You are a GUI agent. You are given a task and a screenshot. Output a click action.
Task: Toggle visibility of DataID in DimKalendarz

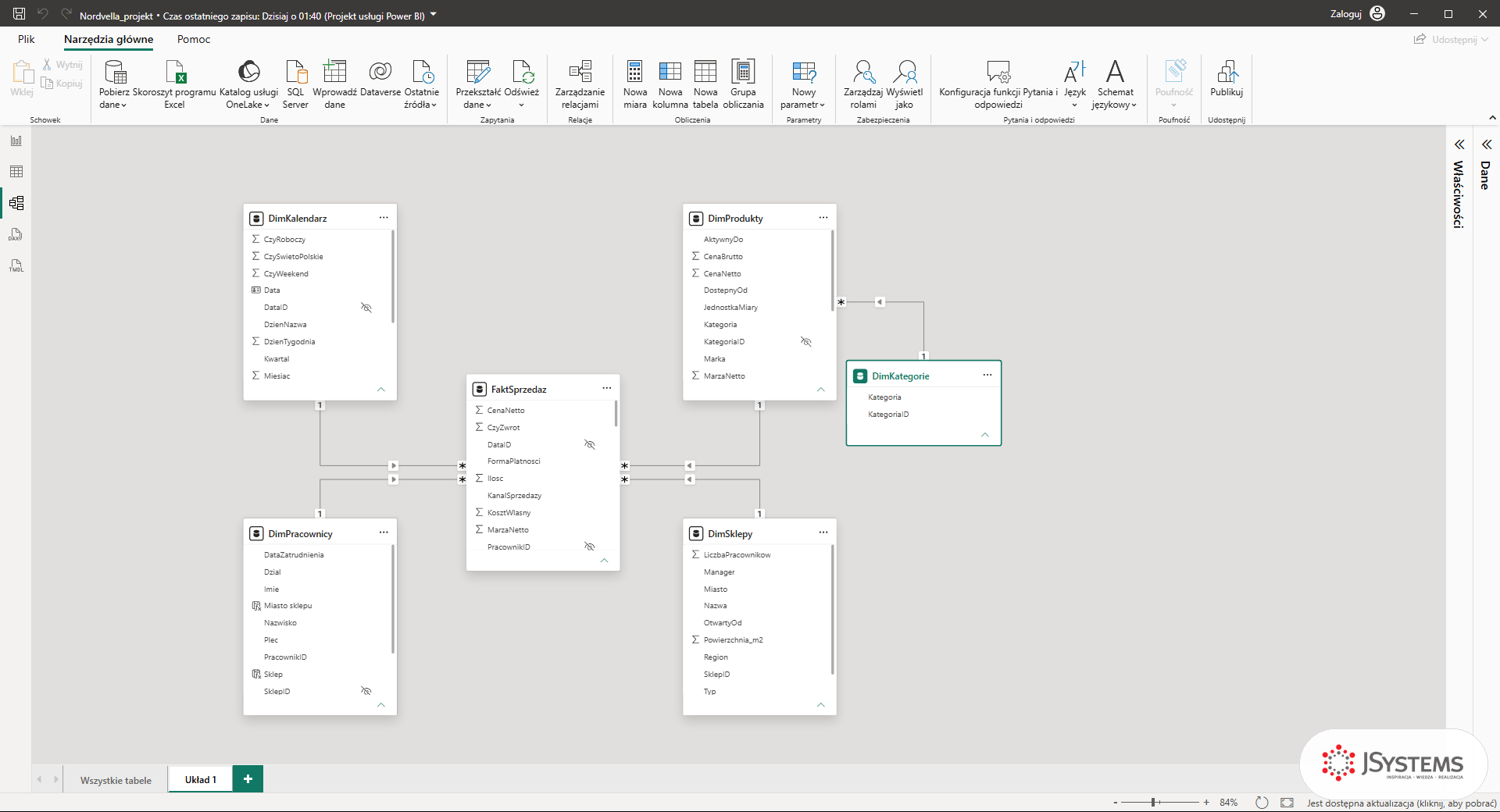point(366,308)
